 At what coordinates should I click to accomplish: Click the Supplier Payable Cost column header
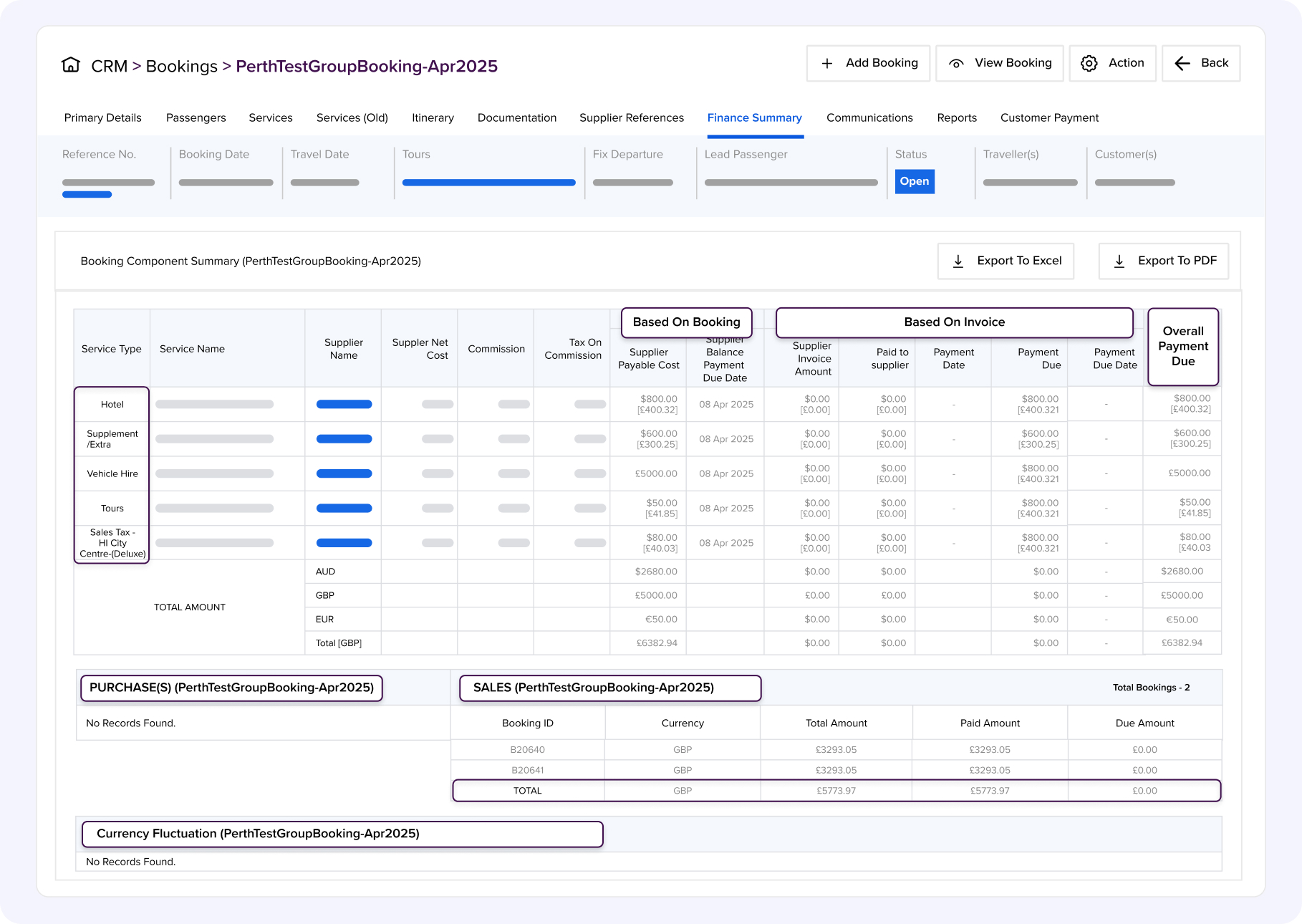pos(649,358)
